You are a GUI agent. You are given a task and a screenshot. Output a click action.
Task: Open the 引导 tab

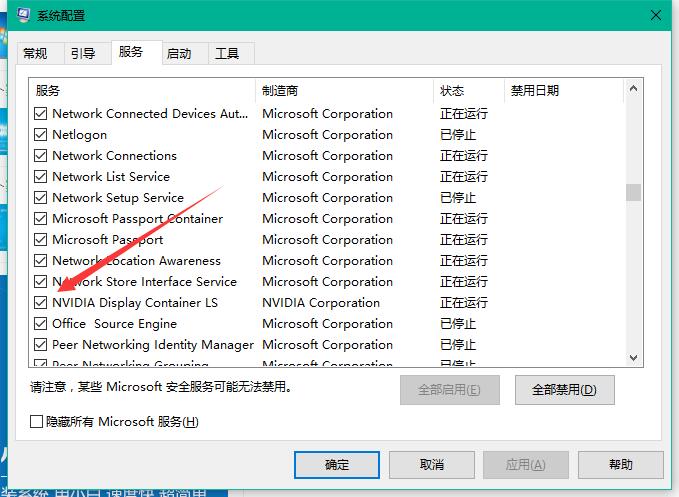pos(83,54)
